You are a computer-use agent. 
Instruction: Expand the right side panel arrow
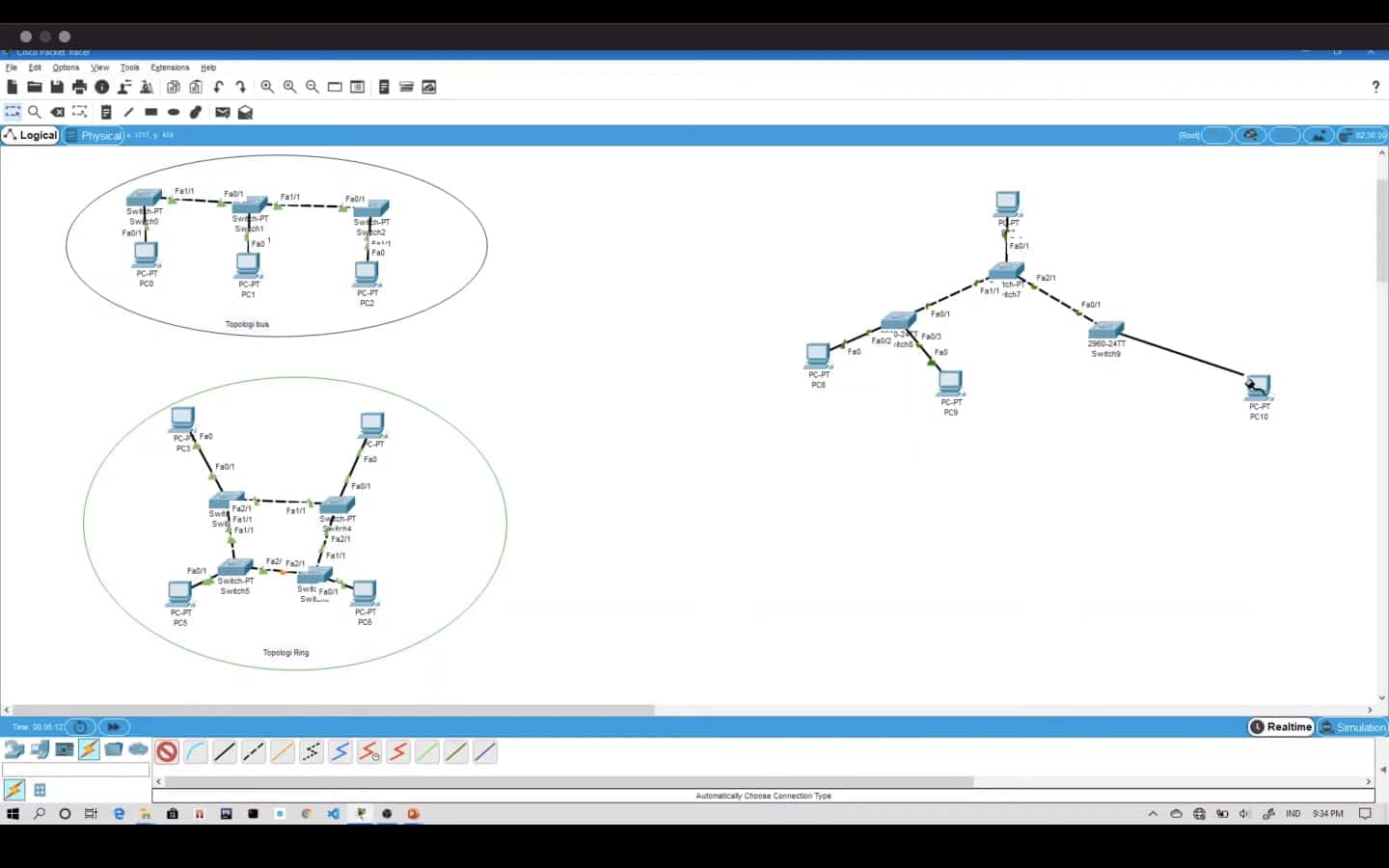(x=1382, y=770)
